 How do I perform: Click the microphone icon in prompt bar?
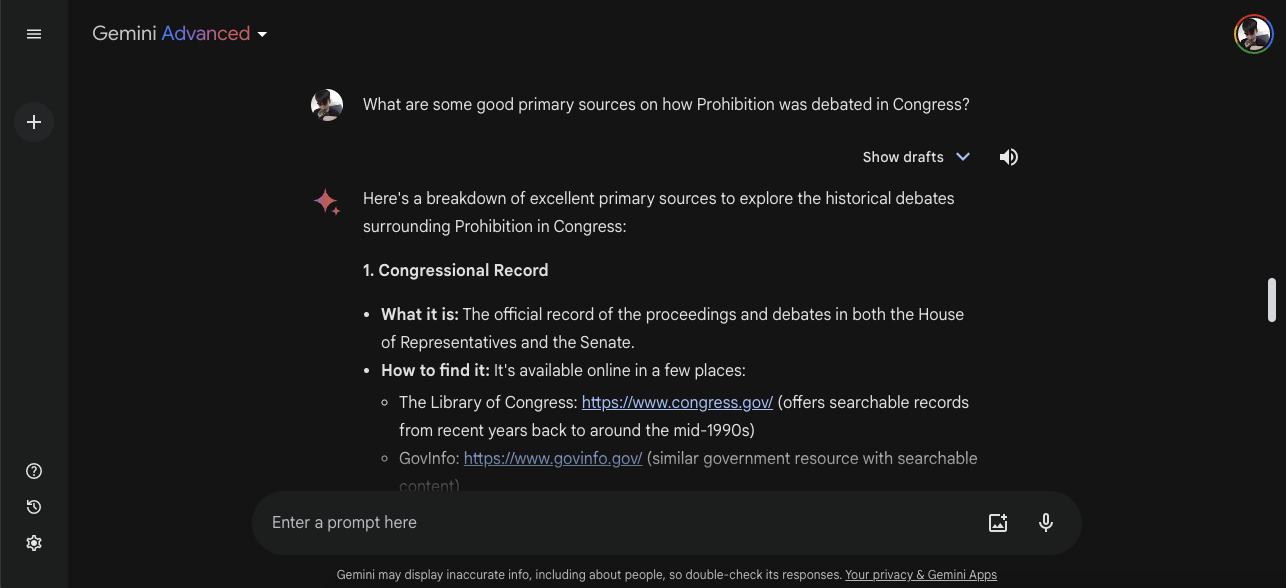(x=1046, y=522)
